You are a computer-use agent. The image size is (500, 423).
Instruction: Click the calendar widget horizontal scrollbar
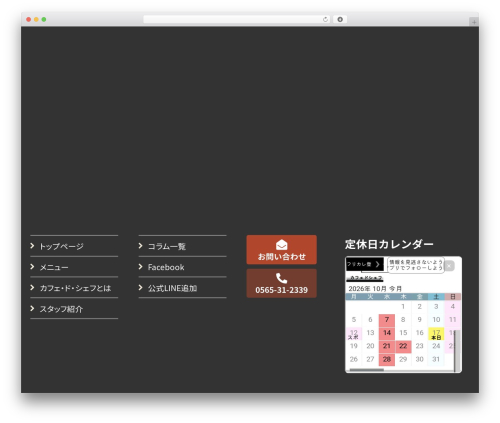[367, 370]
